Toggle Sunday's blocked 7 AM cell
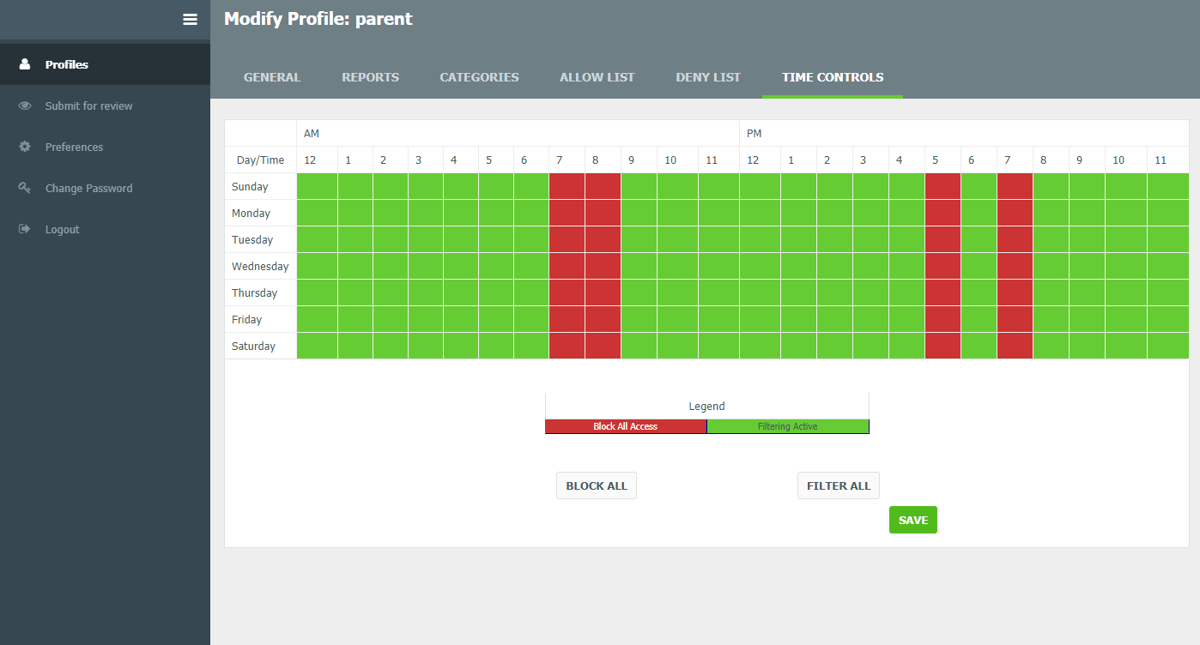This screenshot has height=645, width=1200. pos(566,186)
